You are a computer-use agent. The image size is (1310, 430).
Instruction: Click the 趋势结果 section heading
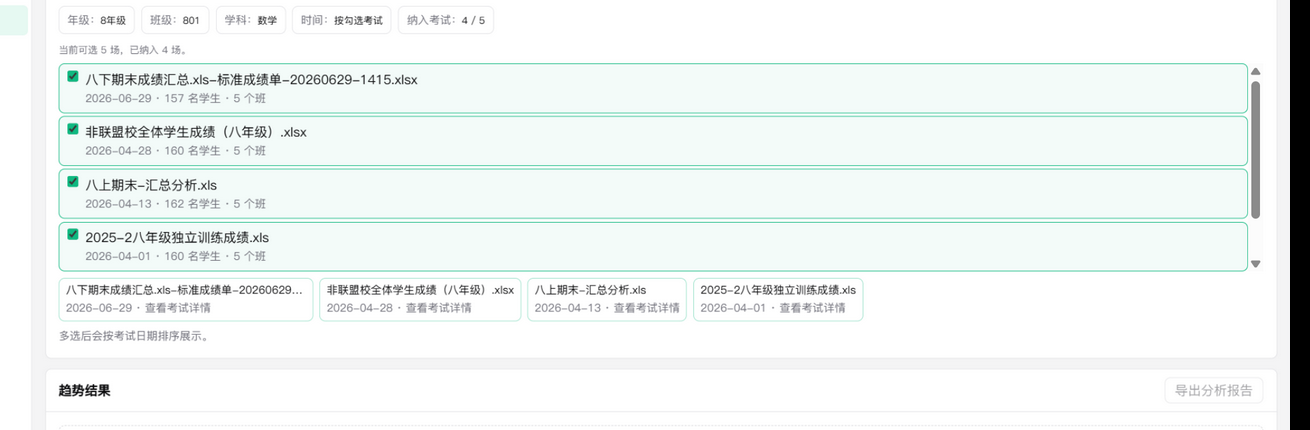(85, 391)
